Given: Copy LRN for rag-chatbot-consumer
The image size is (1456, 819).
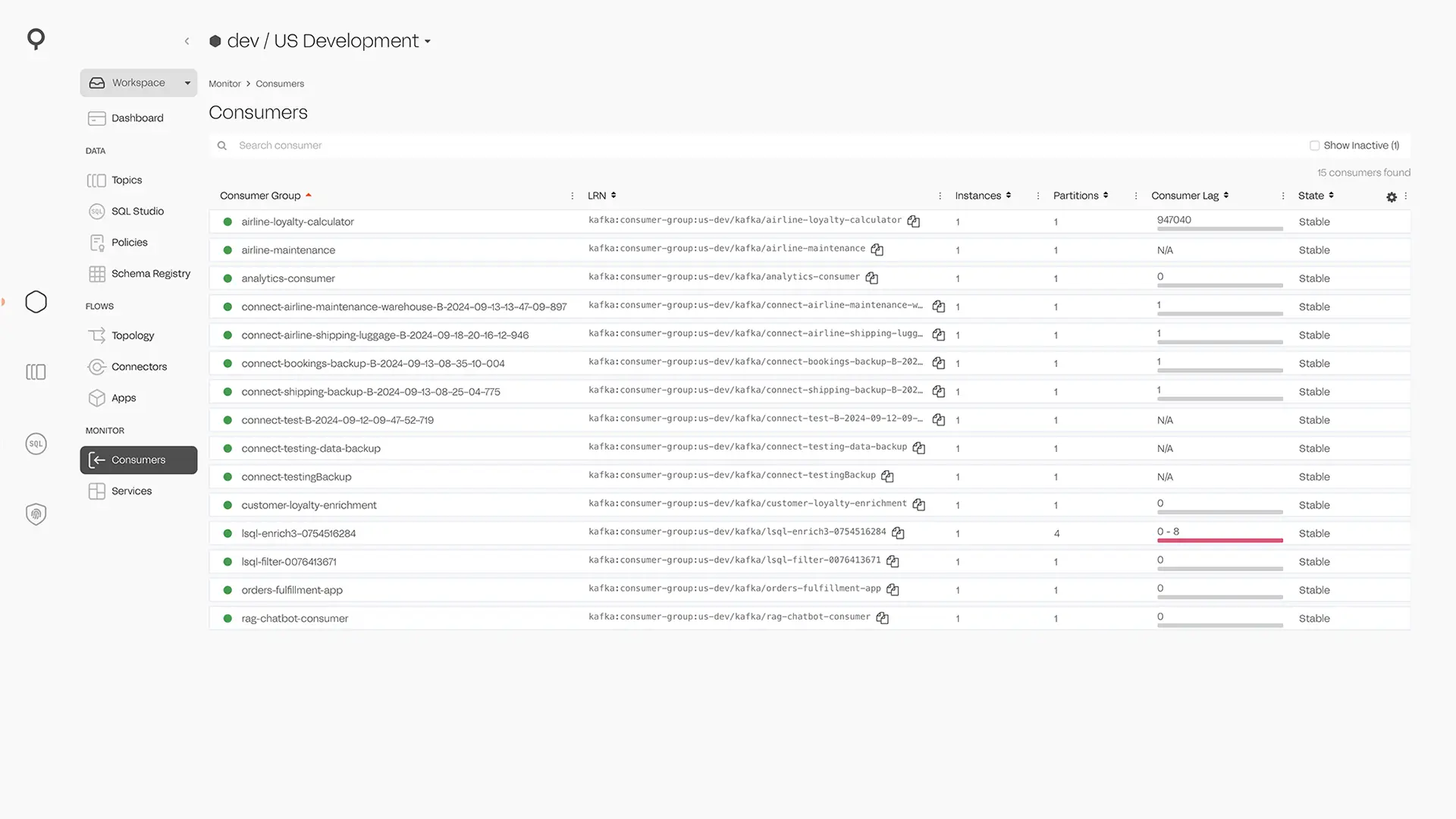Looking at the screenshot, I should click(x=882, y=618).
